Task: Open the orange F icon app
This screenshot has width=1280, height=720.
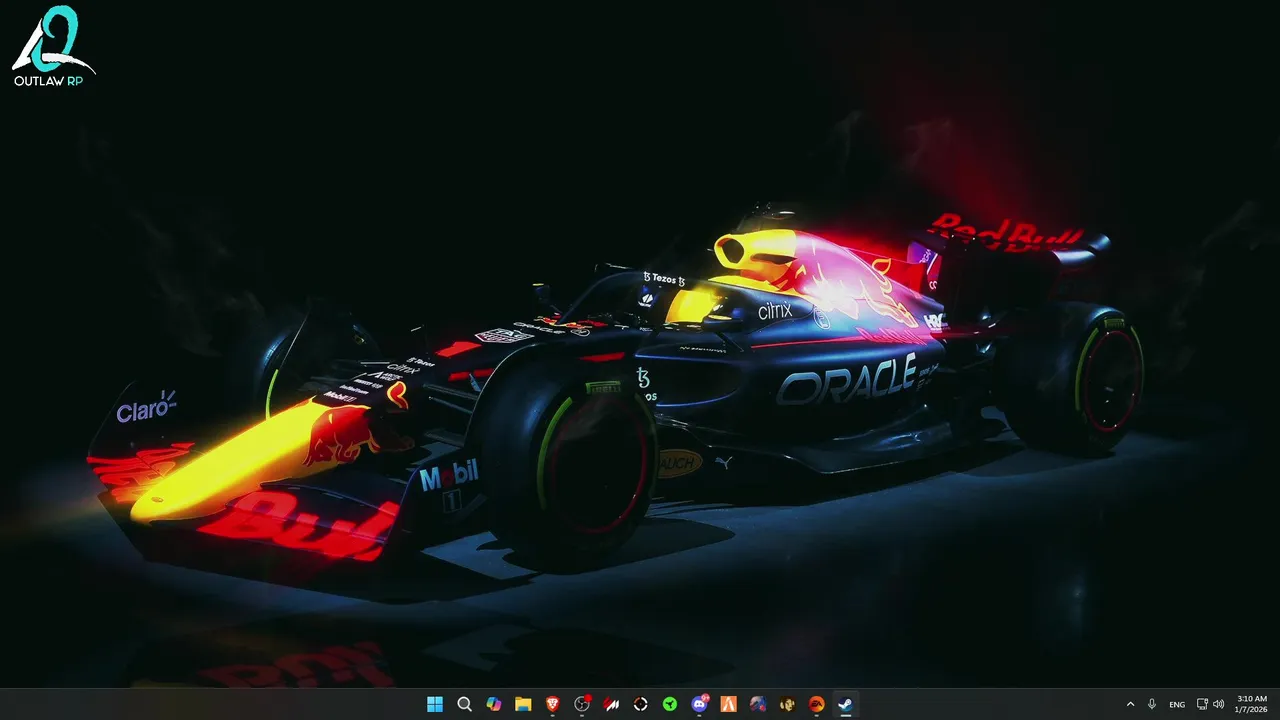Action: [x=728, y=704]
